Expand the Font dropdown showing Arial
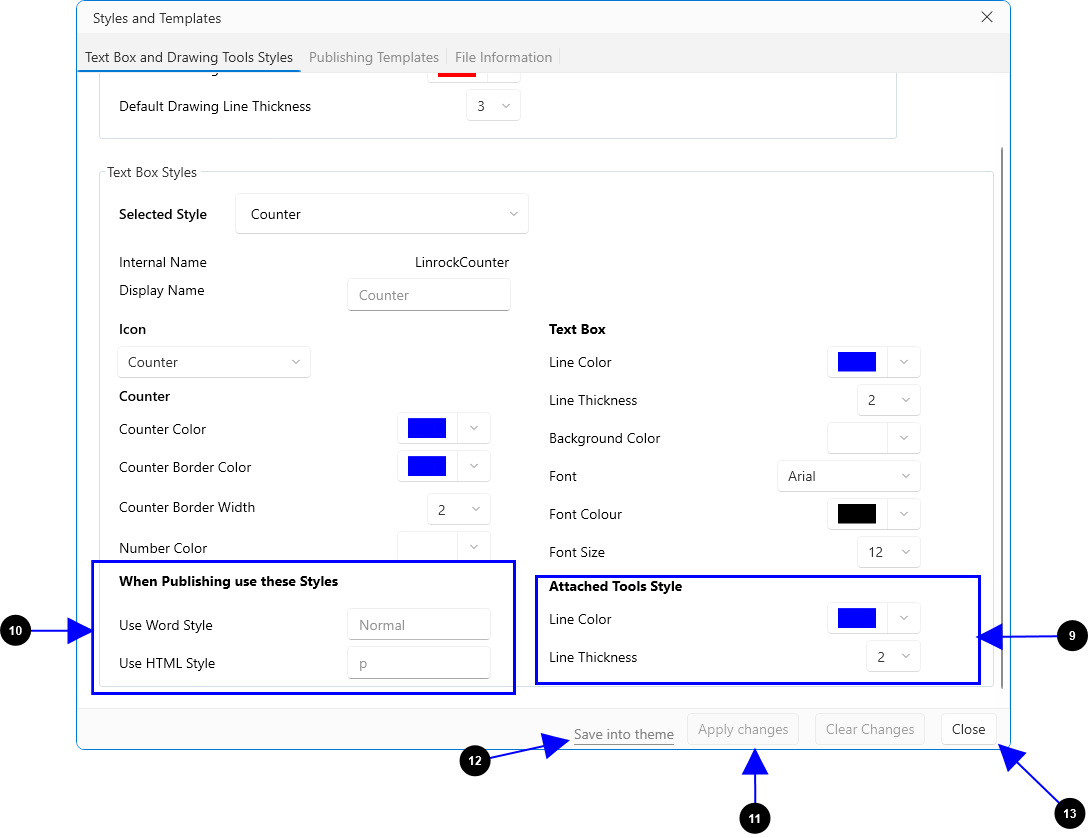The height and width of the screenshot is (838, 1092). point(848,476)
